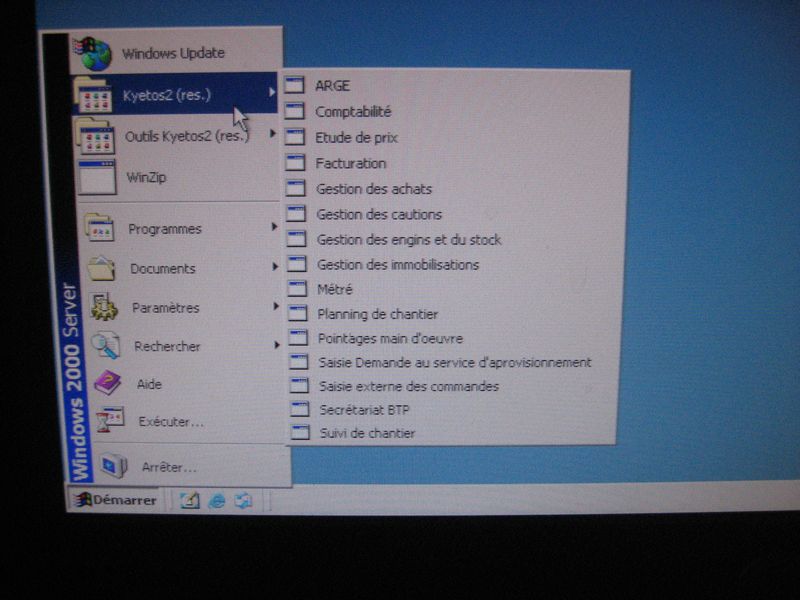This screenshot has width=800, height=600.
Task: Expand the Rechercher submenu arrow
Action: tap(277, 345)
